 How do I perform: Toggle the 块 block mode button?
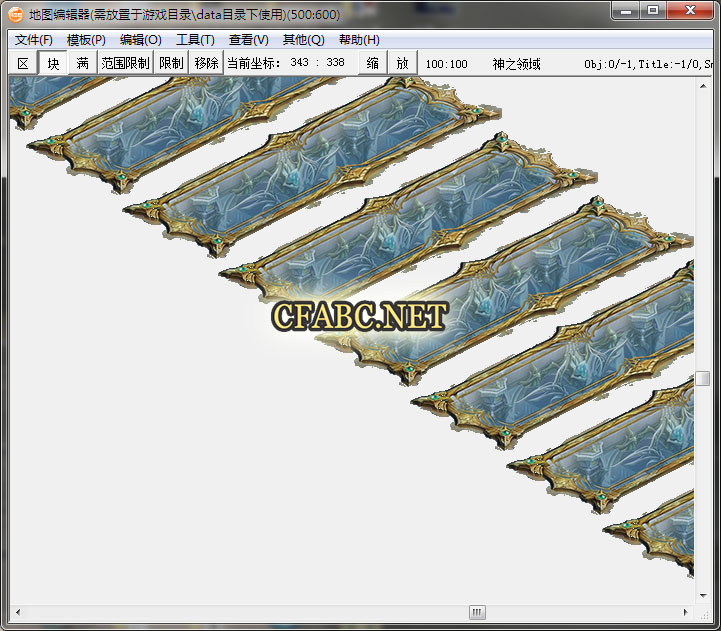53,63
